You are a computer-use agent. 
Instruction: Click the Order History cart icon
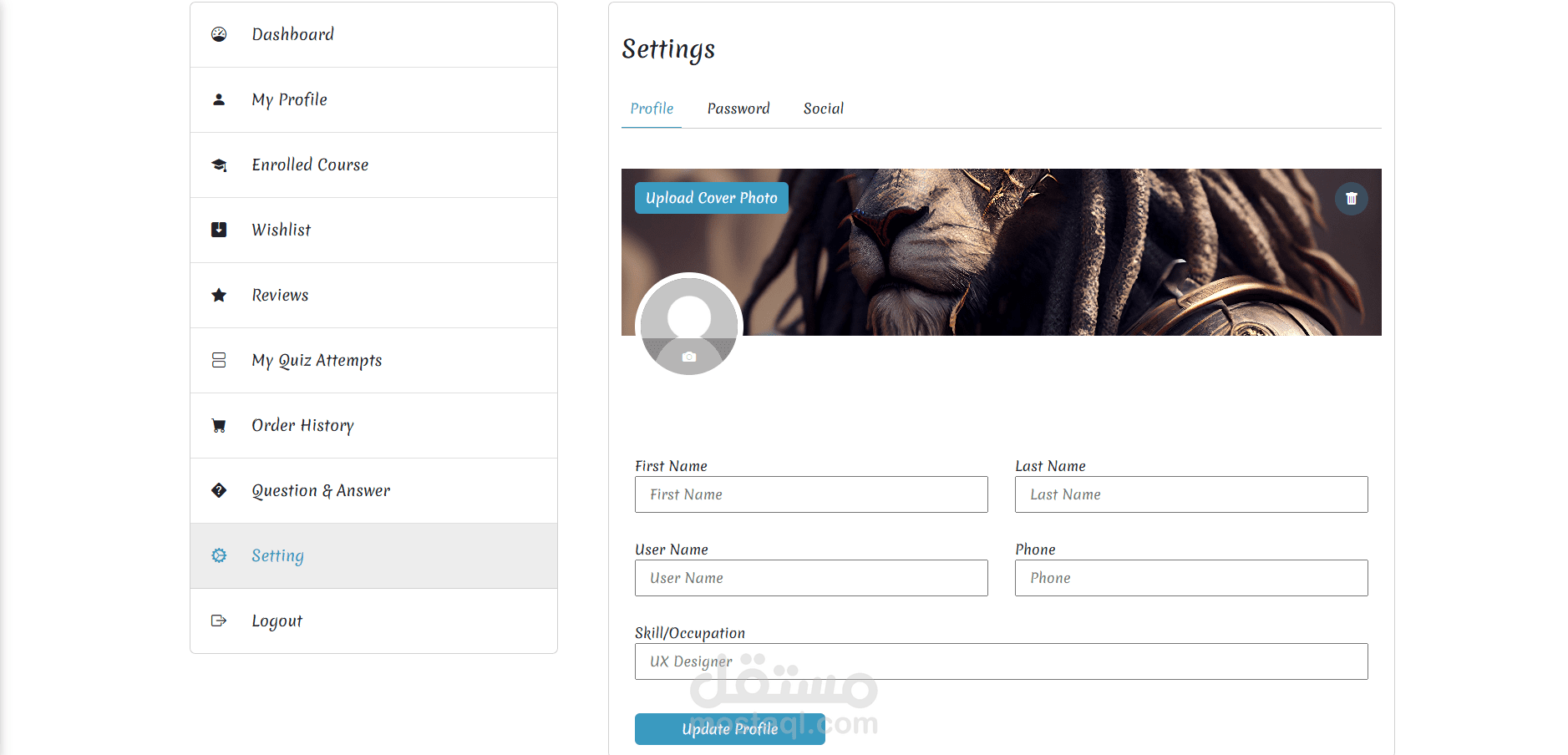(x=219, y=425)
